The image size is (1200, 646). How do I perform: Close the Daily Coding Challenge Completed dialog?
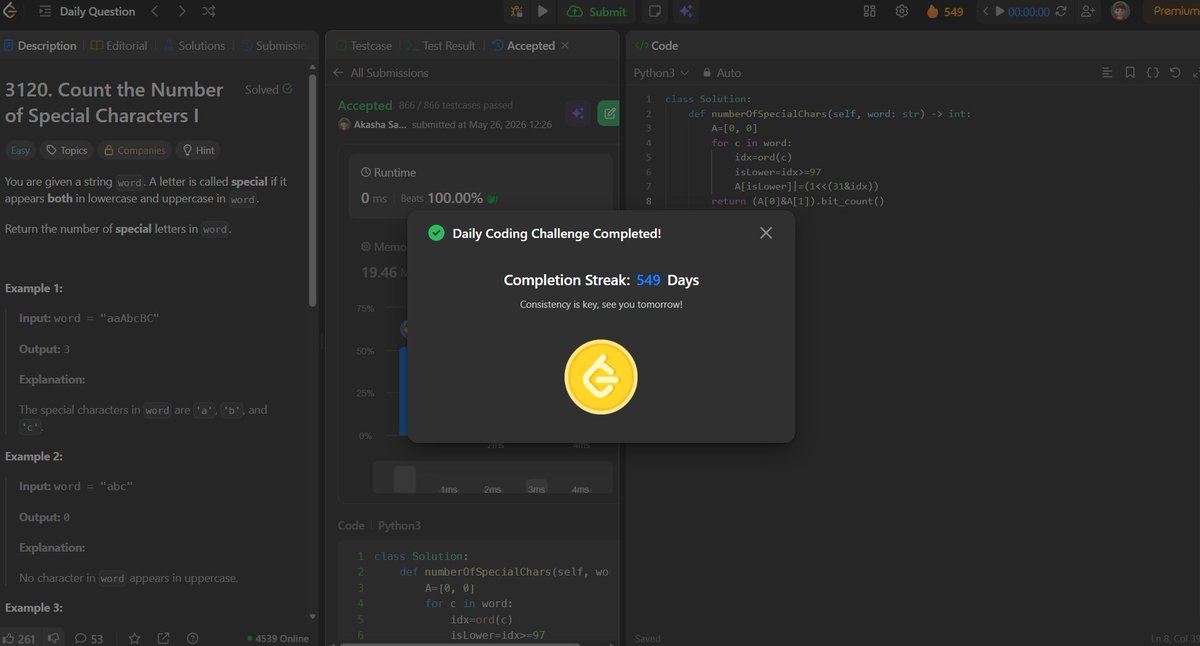(x=766, y=233)
